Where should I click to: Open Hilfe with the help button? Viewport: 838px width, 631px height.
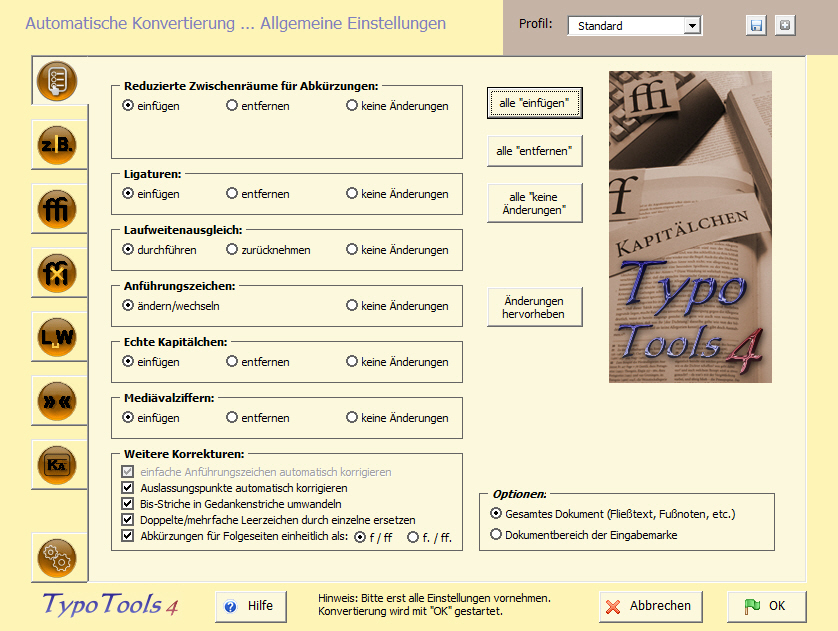coord(251,606)
